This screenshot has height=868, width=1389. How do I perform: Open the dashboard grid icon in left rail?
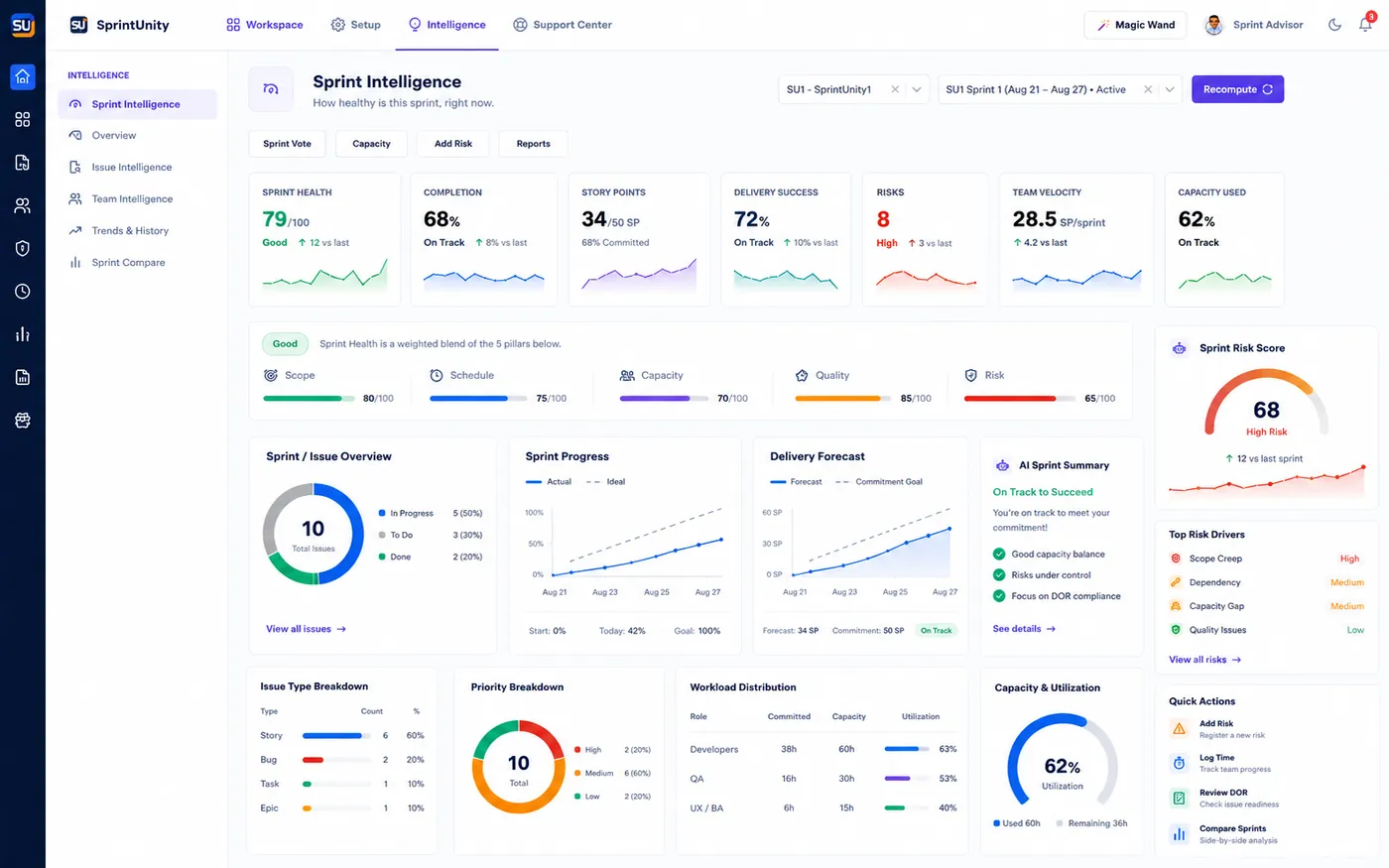(22, 119)
